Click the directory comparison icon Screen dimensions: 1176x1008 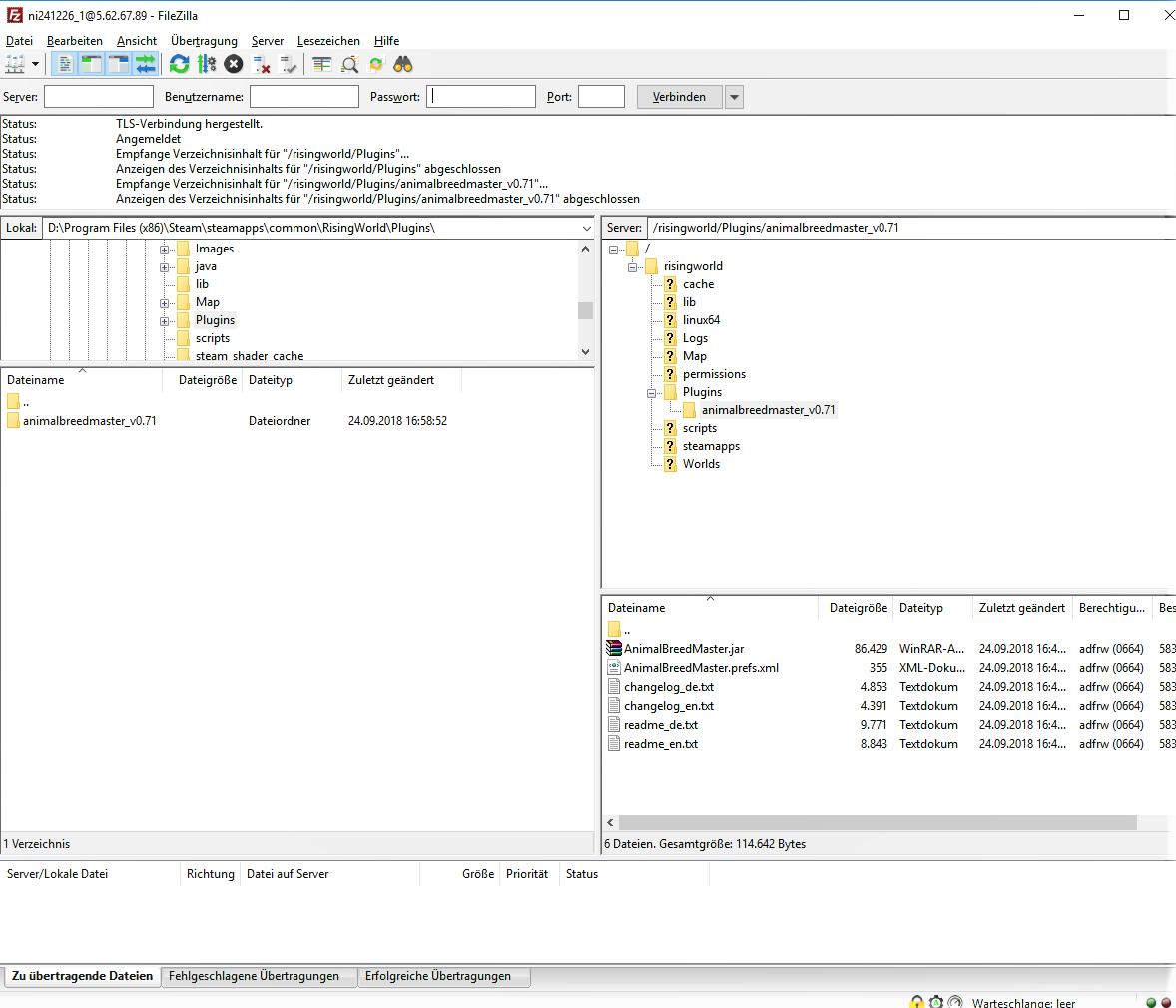pyautogui.click(x=349, y=64)
